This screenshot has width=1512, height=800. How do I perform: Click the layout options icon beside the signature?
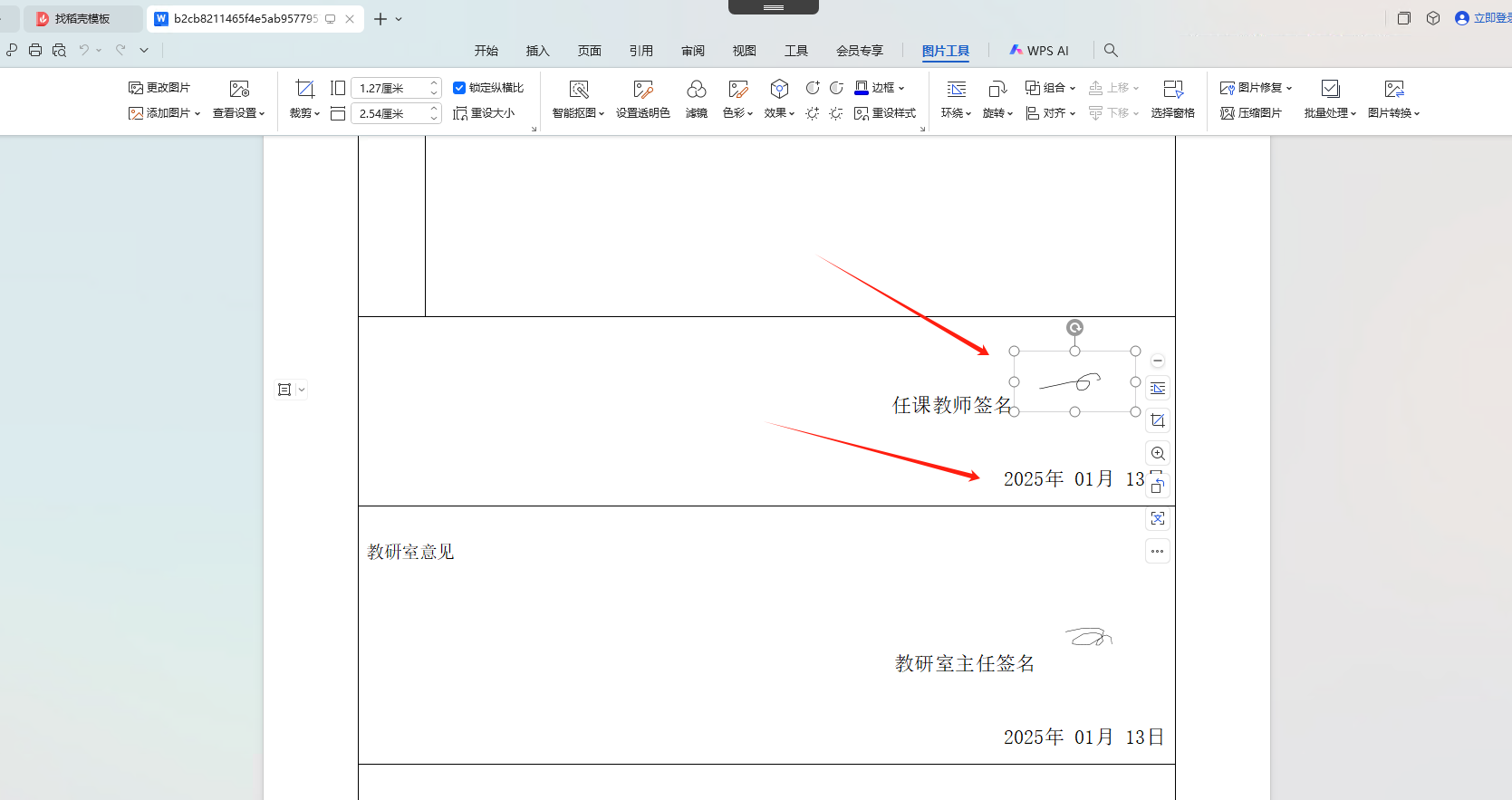coord(1158,389)
